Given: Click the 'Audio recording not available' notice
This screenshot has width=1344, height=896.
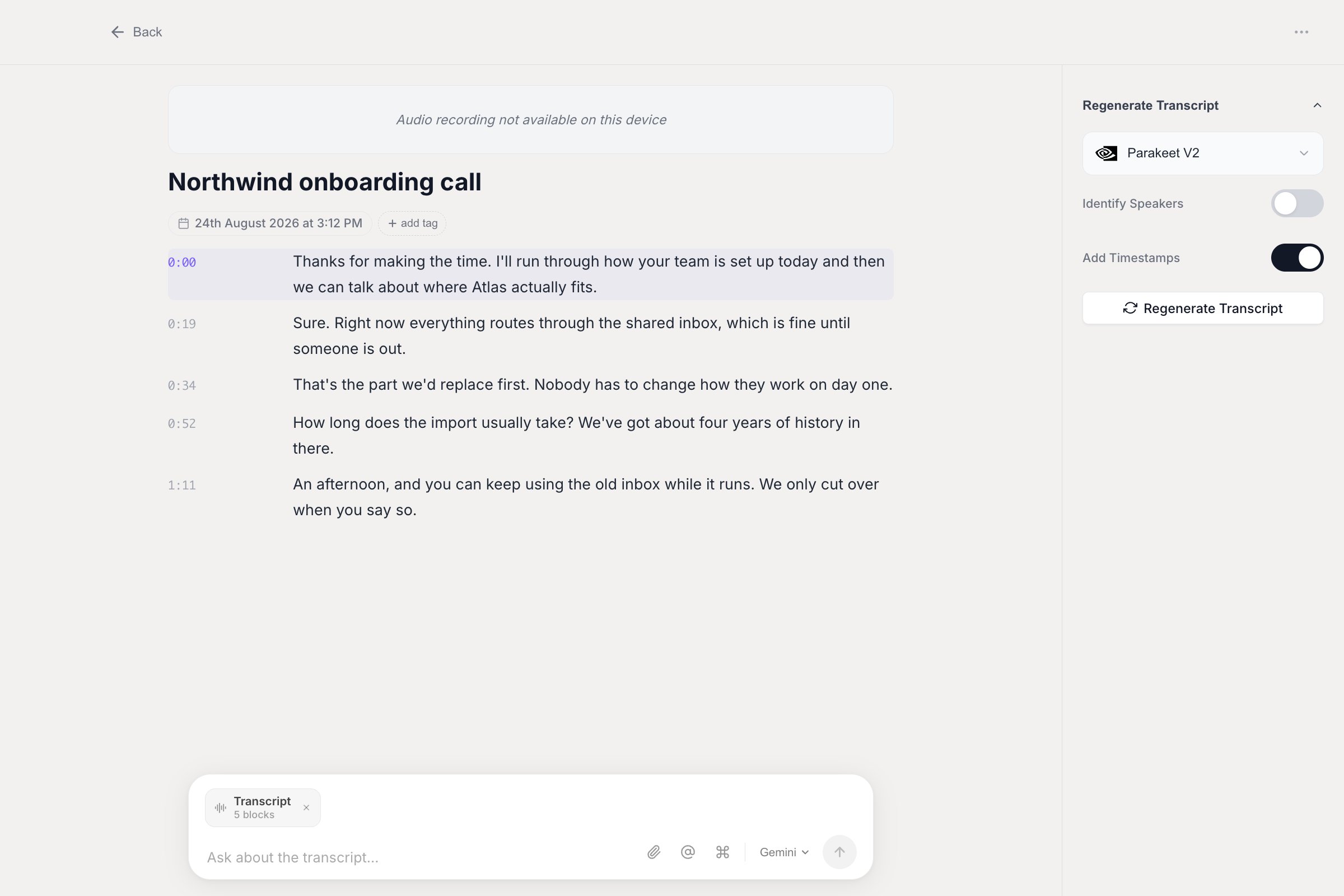Looking at the screenshot, I should point(531,119).
